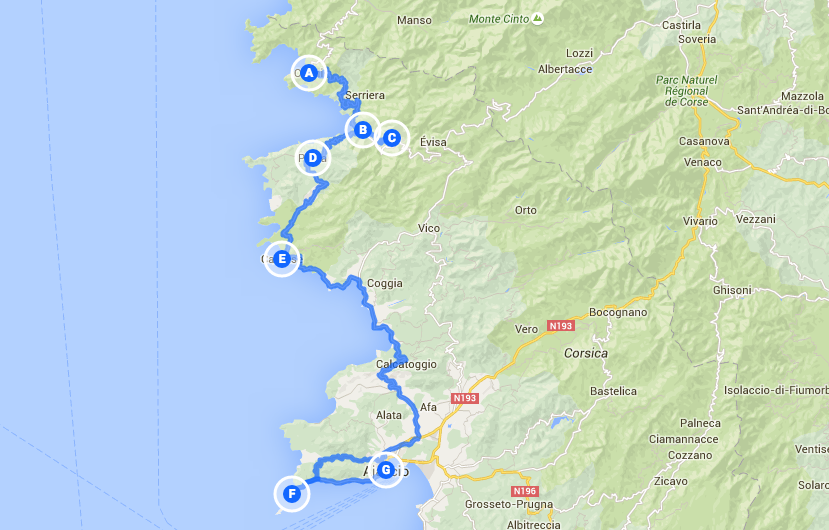Click the Calcatoggio town label
This screenshot has height=530, width=829.
click(x=406, y=364)
